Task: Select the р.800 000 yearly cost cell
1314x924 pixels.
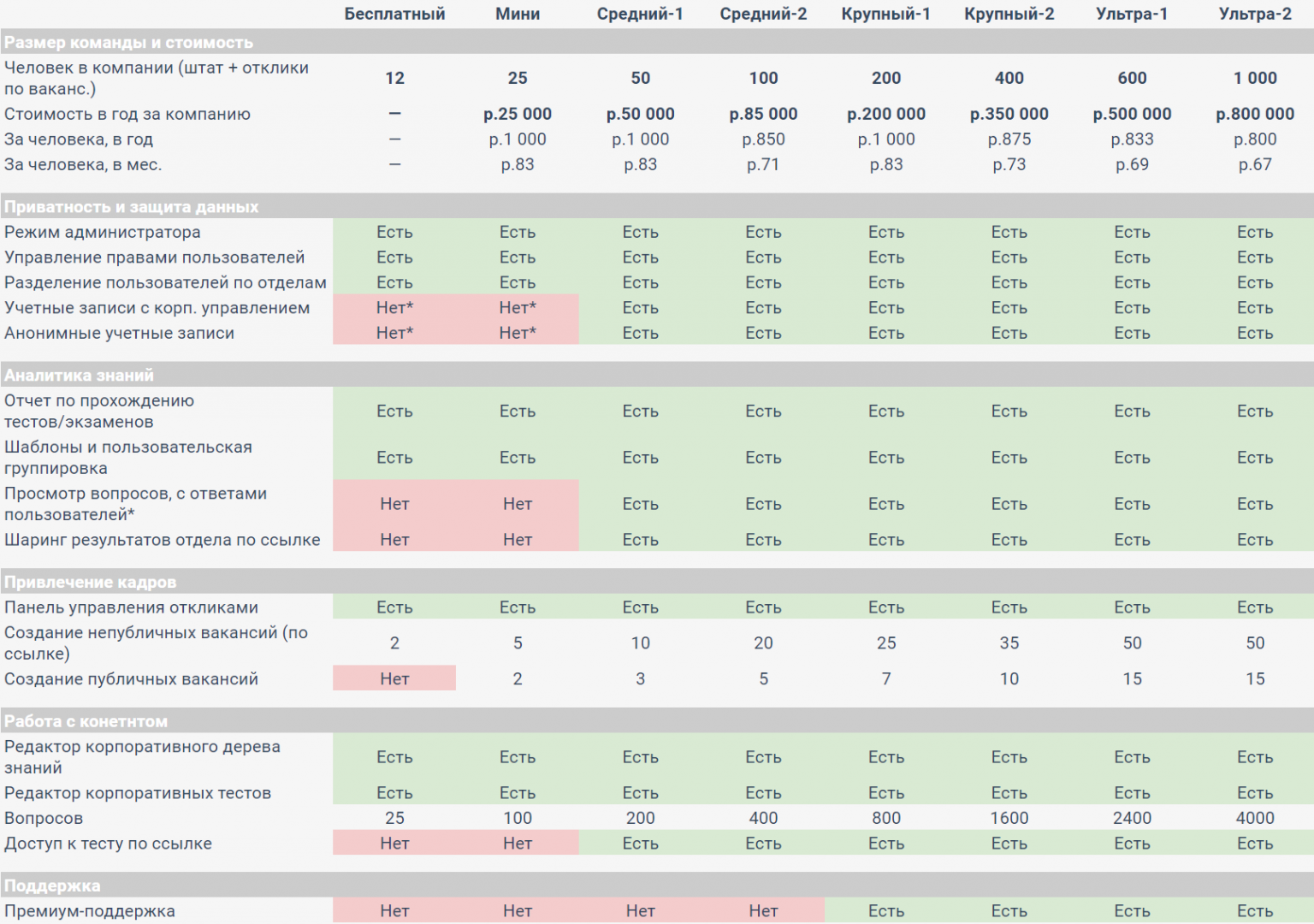Action: (x=1255, y=114)
